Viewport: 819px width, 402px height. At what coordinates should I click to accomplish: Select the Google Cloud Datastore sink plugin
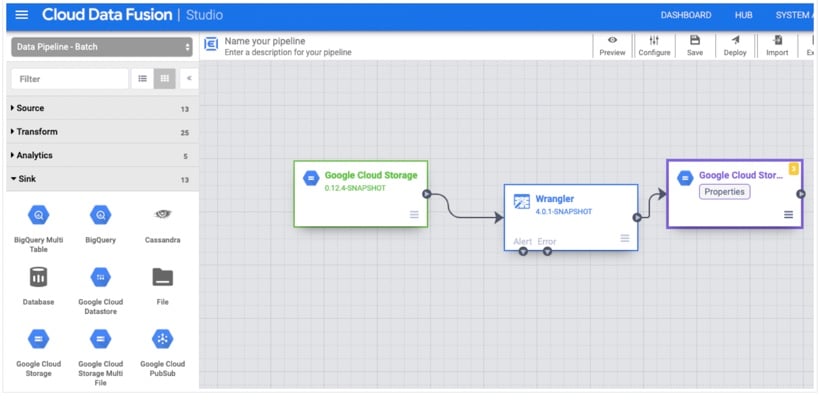(x=100, y=277)
